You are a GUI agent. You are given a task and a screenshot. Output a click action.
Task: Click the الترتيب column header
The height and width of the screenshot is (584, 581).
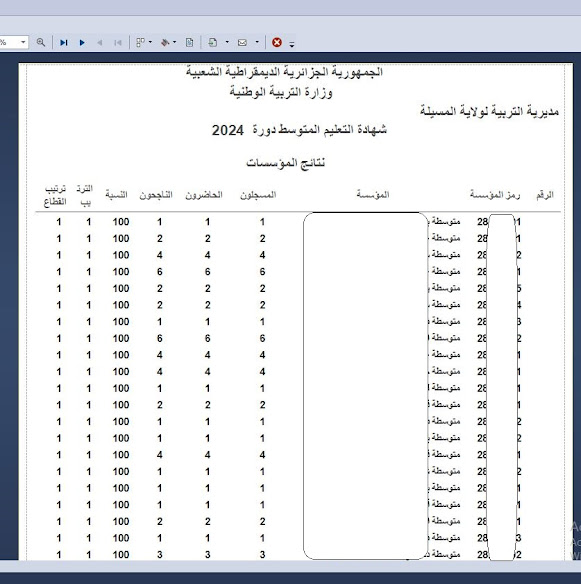click(85, 196)
